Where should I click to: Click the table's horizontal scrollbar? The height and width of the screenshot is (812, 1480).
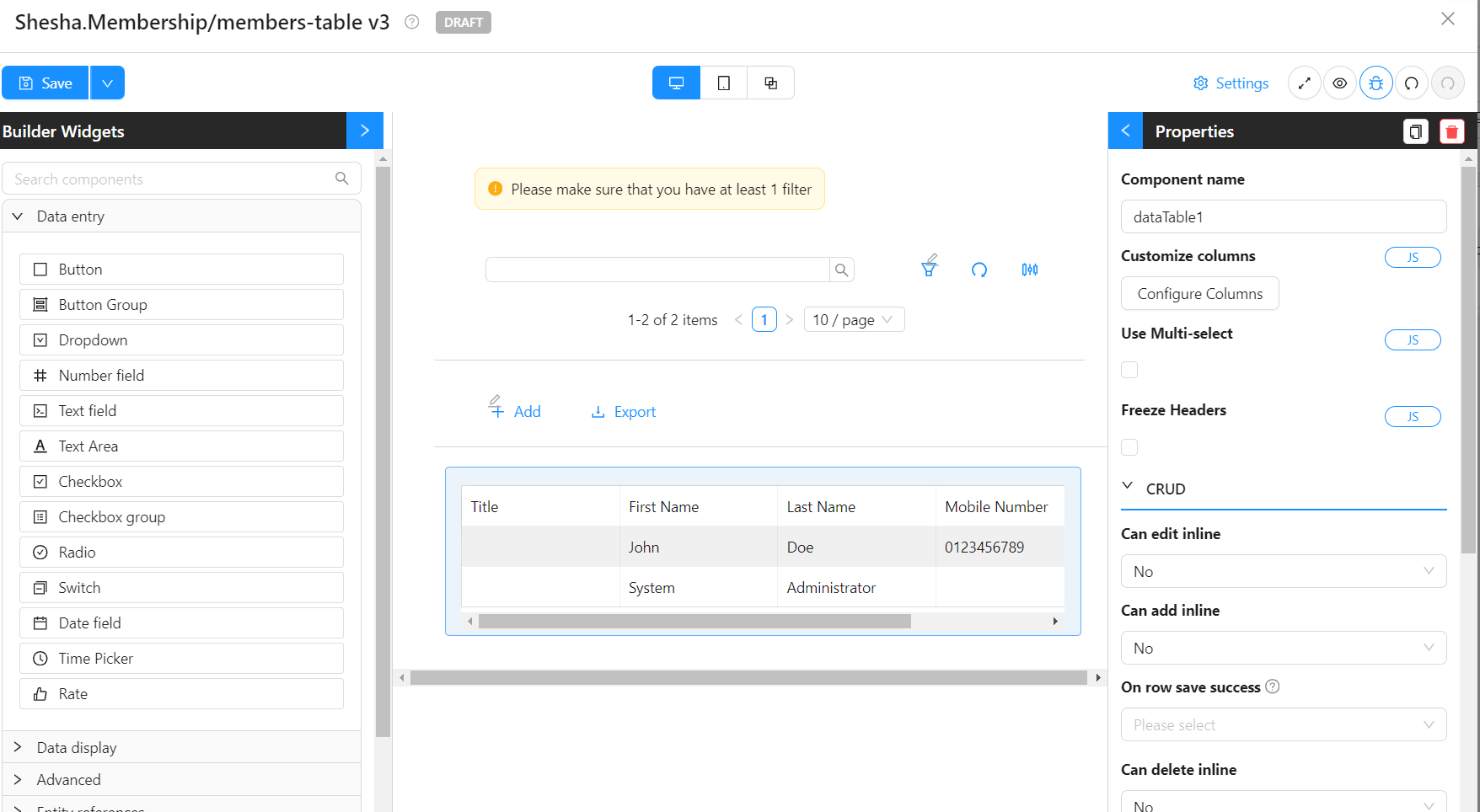tap(694, 621)
